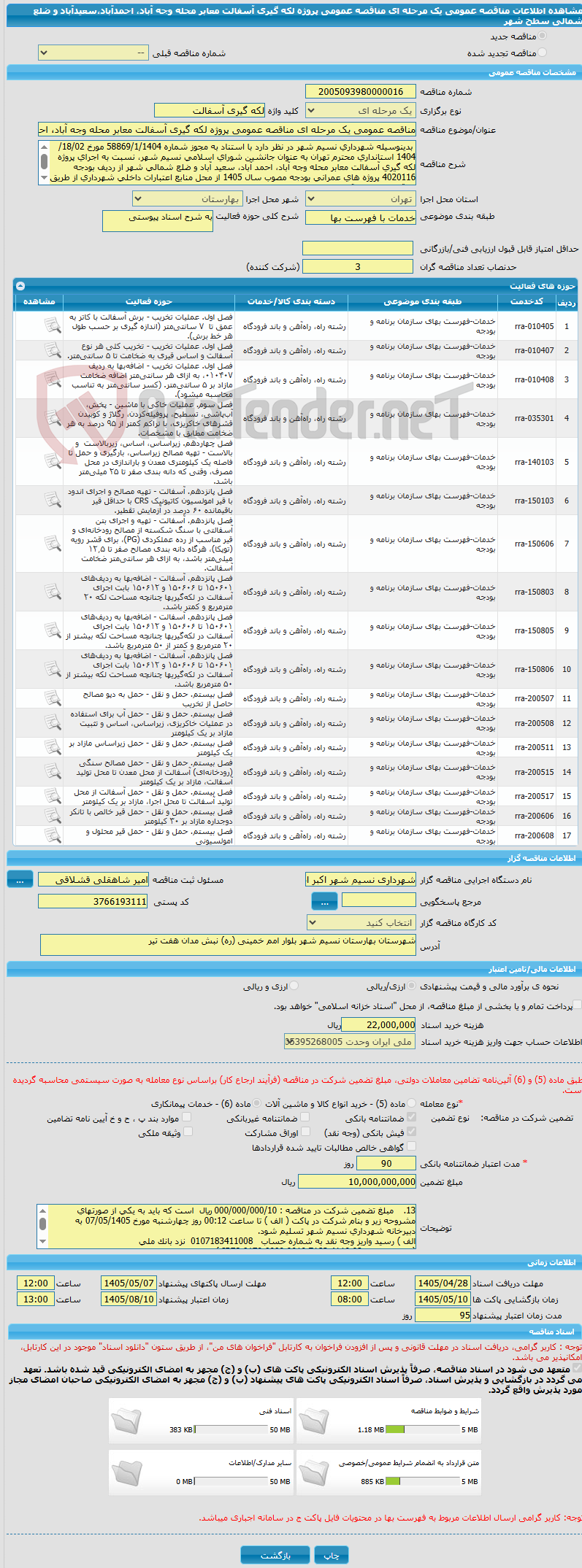Open the شرایط و ضوابط مناقصه folder icon
Viewport: 582px width, 1568px height.
(314, 1421)
